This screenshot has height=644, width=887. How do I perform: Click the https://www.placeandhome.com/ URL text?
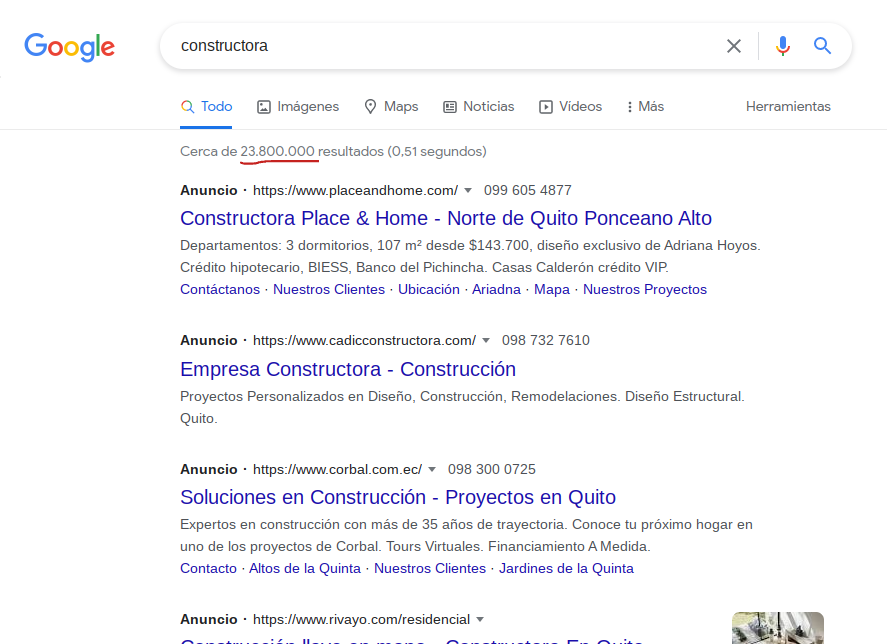[x=355, y=191]
